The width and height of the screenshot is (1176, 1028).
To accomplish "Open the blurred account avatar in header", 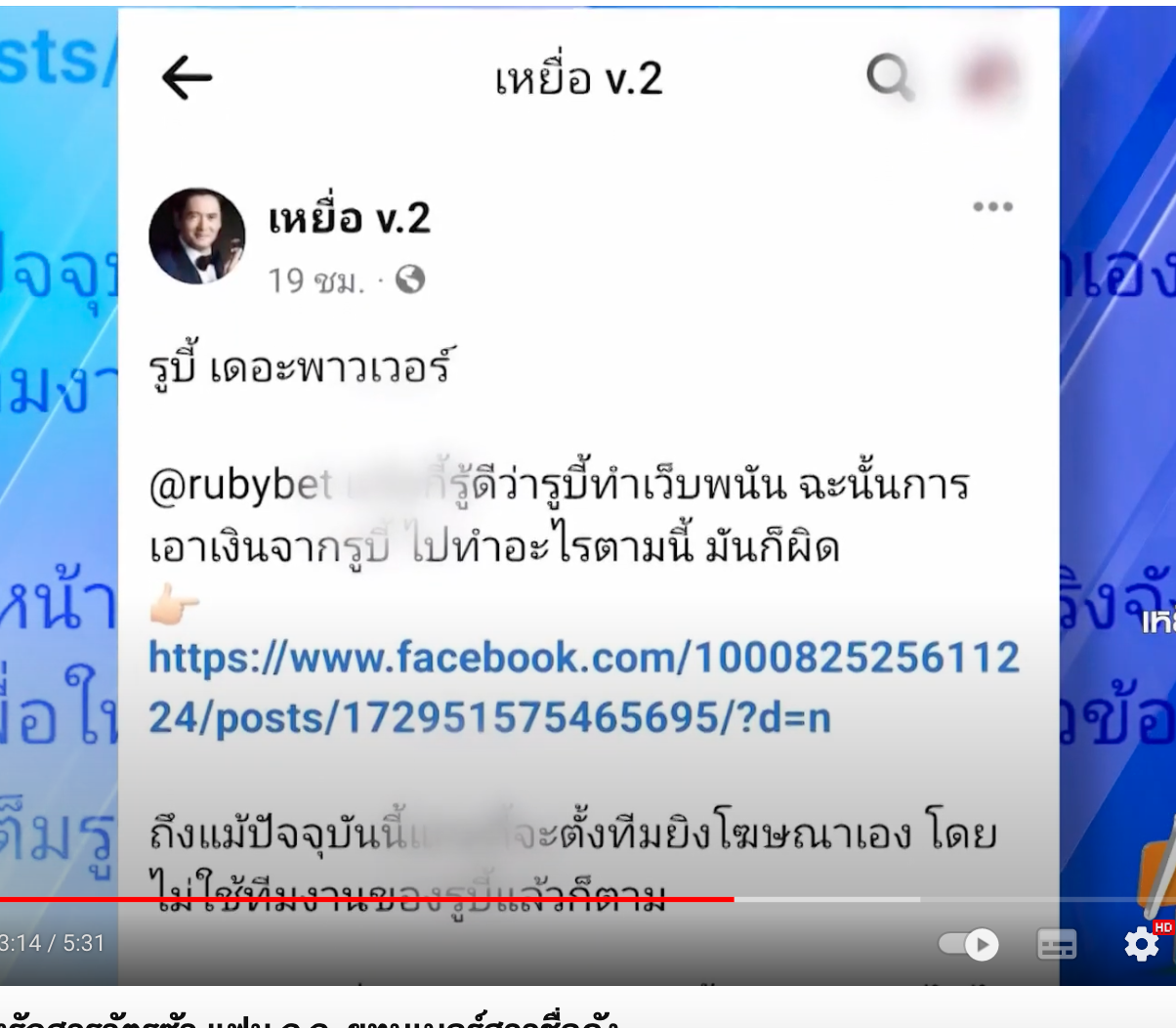I will pyautogui.click(x=990, y=76).
